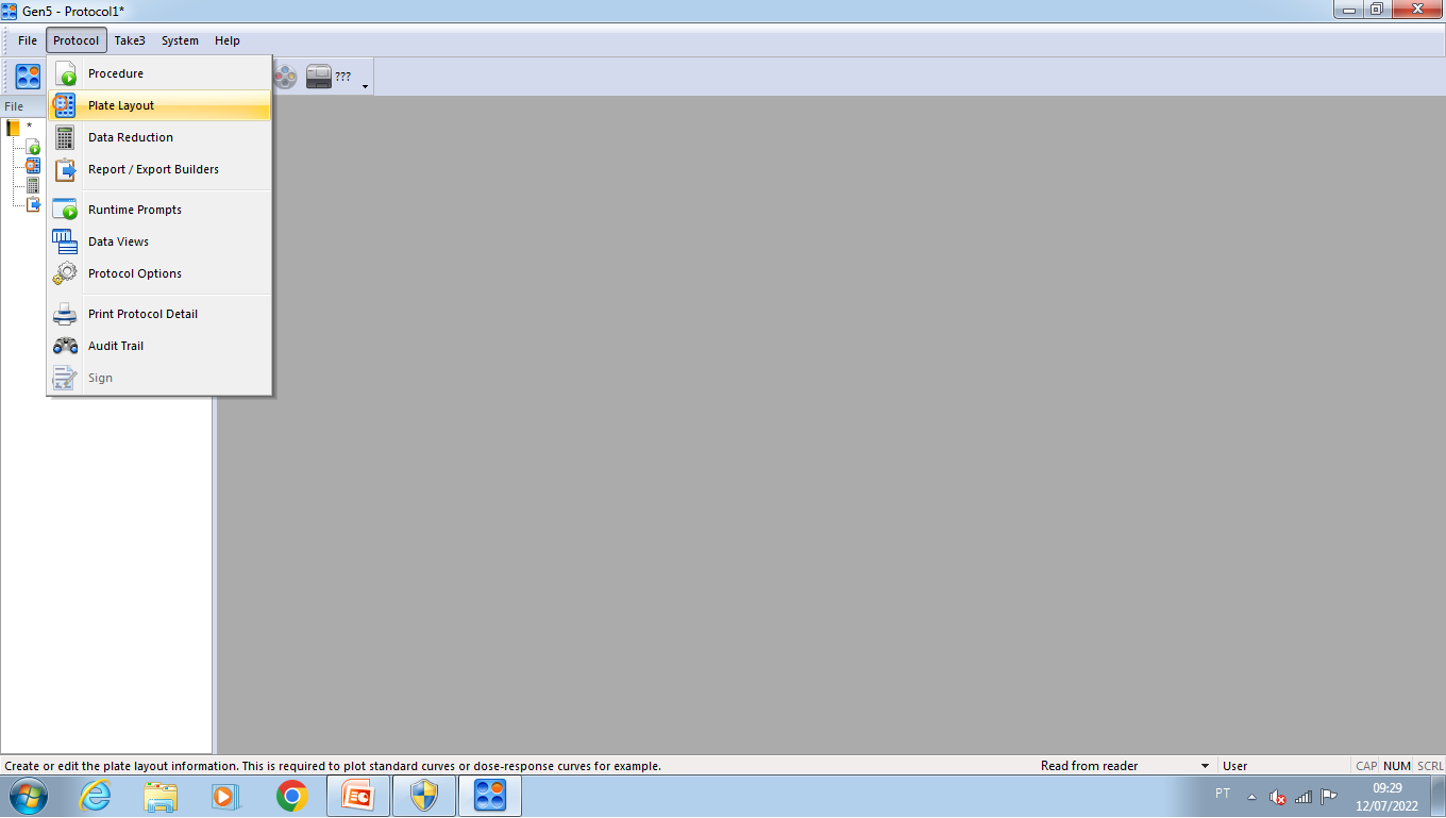Open the network signal icon in the system tray
The width and height of the screenshot is (1446, 818).
1303,797
